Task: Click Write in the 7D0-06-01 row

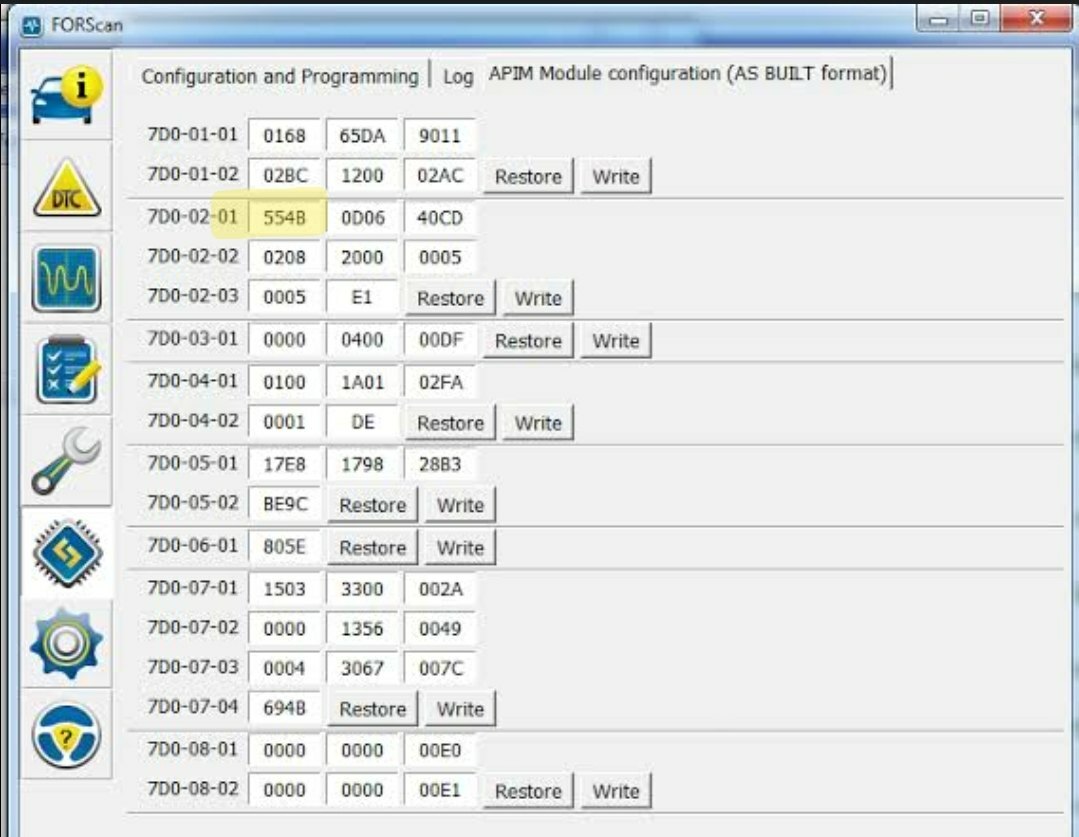Action: pyautogui.click(x=460, y=547)
